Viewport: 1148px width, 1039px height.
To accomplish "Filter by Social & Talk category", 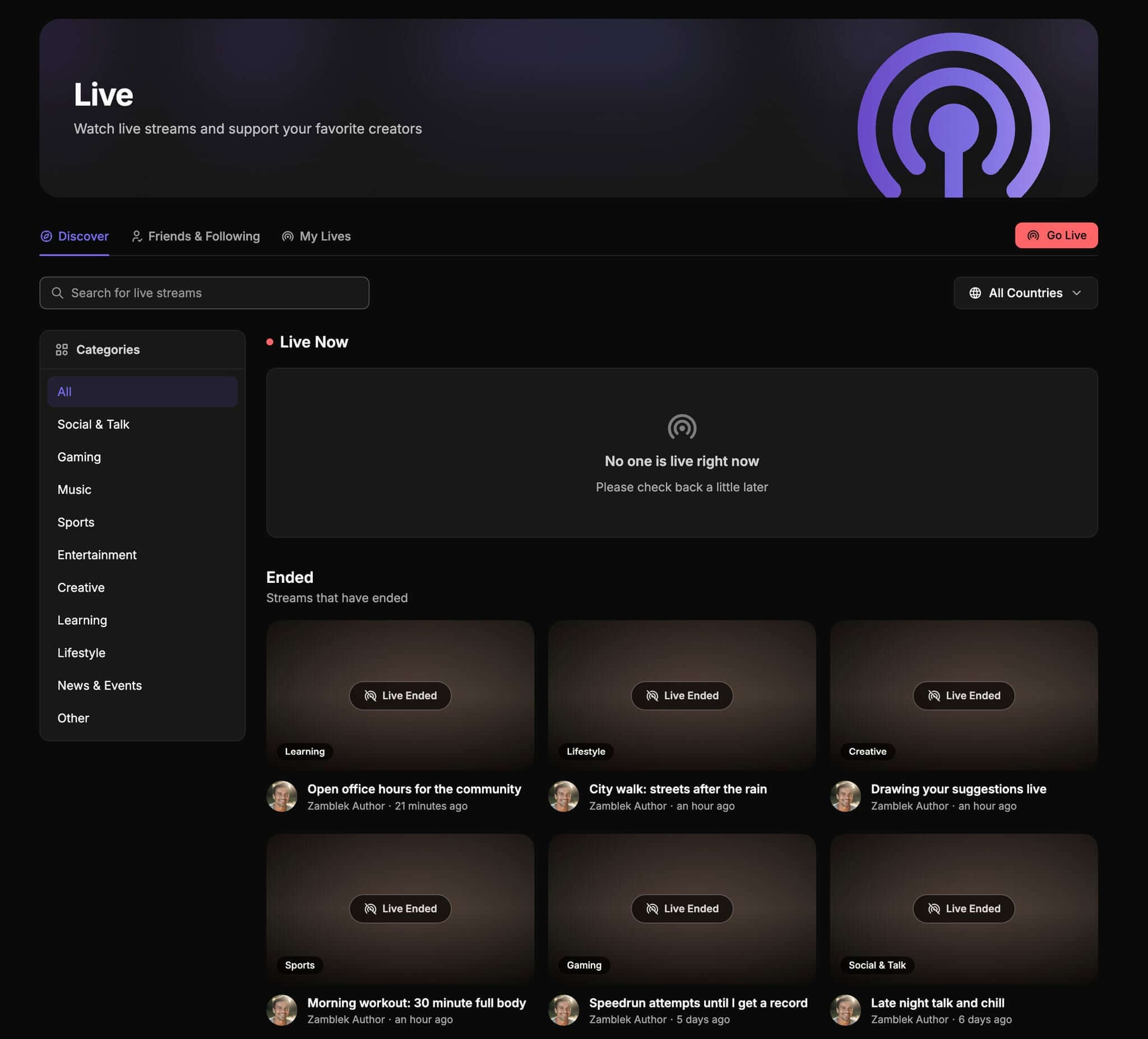I will [142, 424].
